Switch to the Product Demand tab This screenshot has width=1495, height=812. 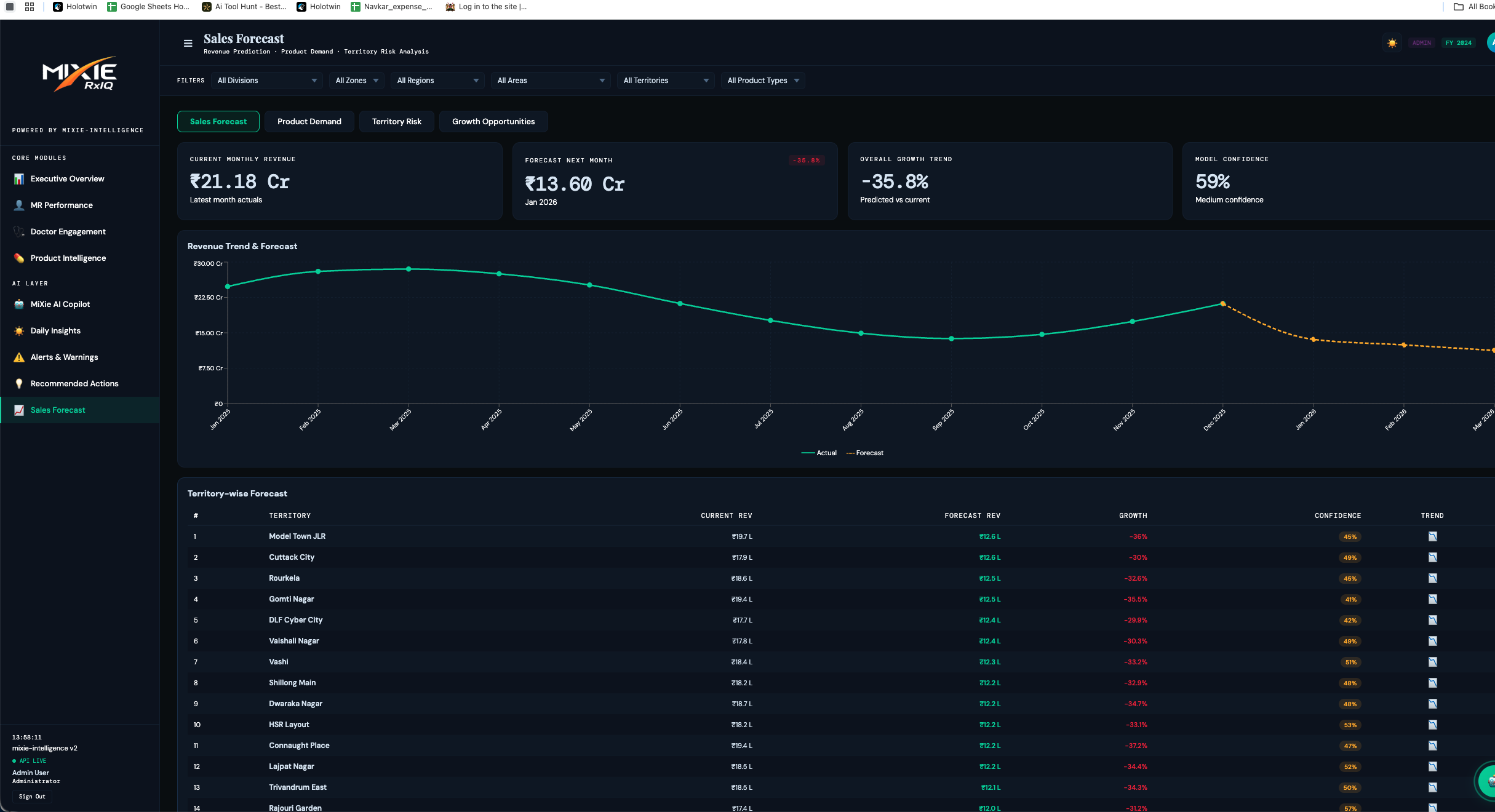[309, 121]
